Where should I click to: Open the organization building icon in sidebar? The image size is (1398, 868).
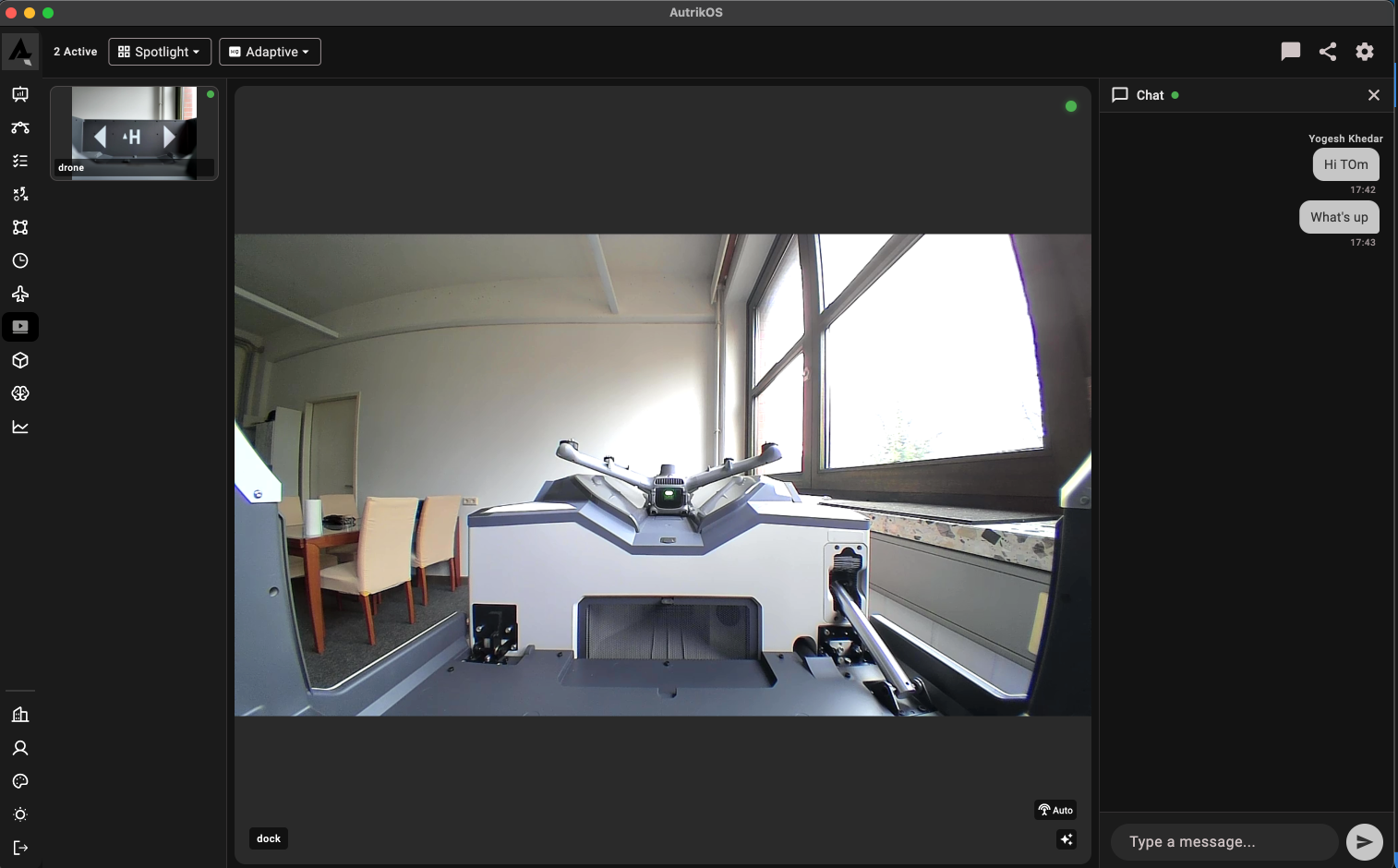tap(20, 715)
